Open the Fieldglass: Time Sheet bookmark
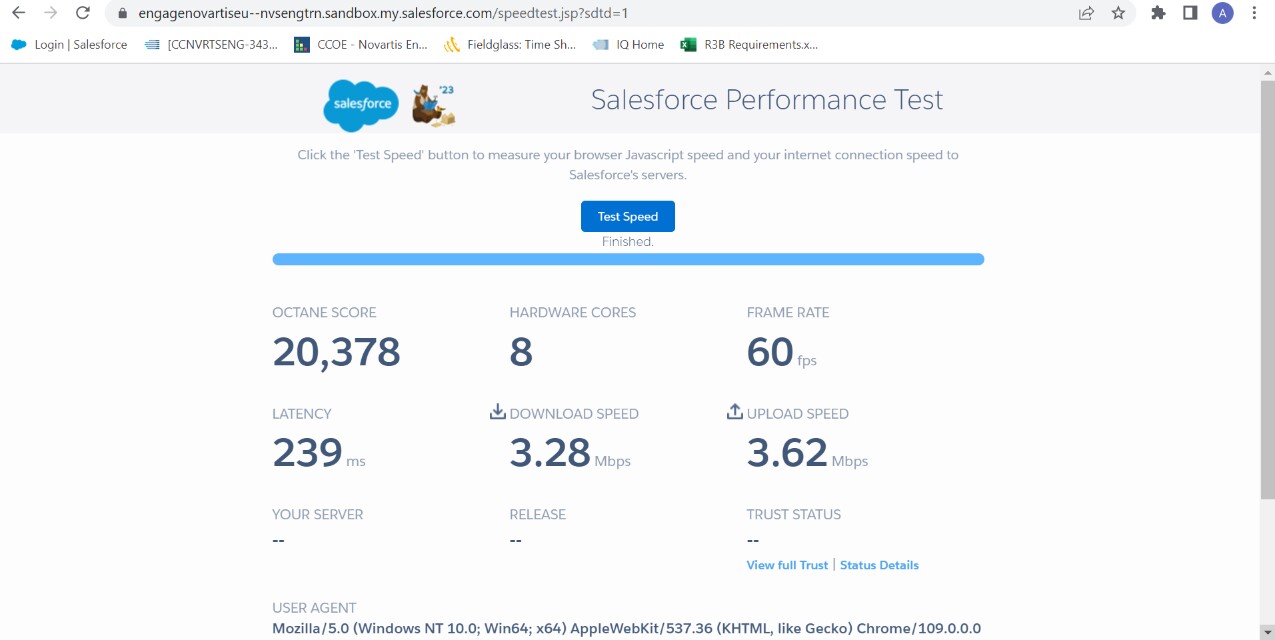 pyautogui.click(x=510, y=44)
